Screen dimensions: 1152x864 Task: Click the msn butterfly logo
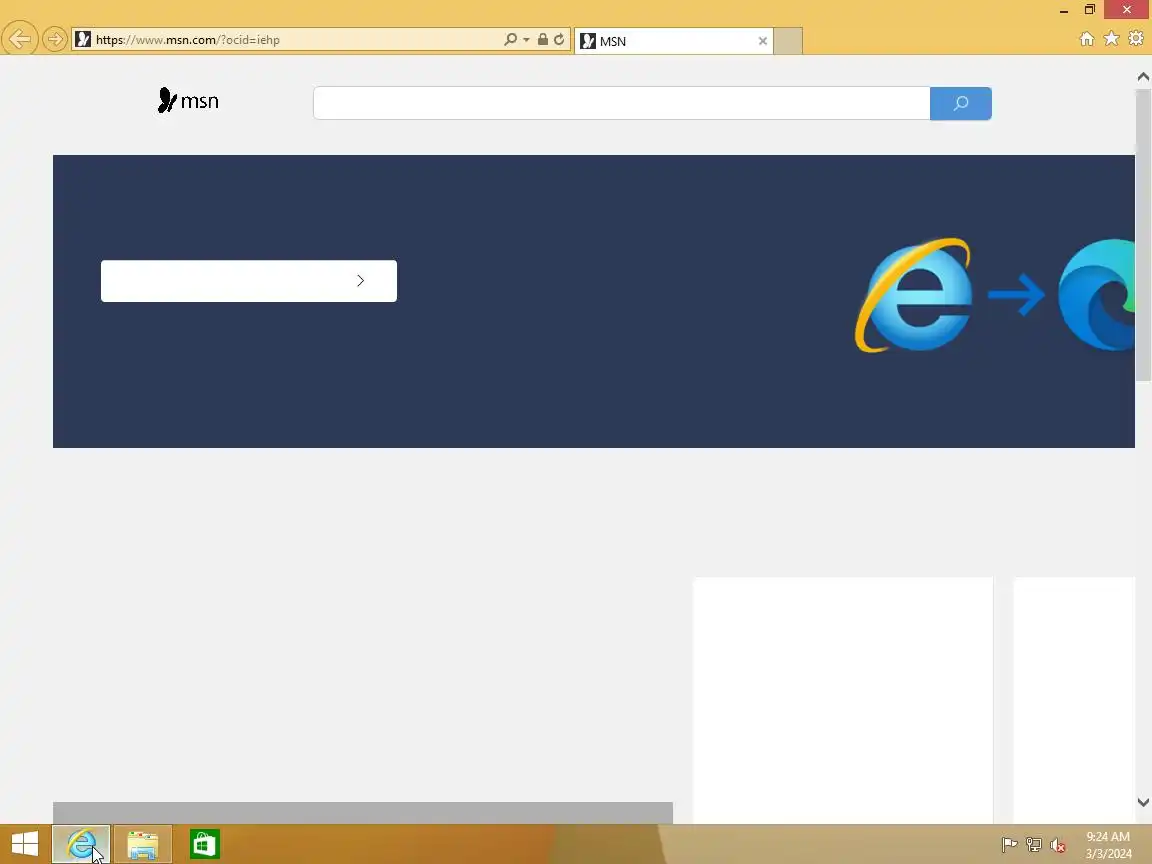[188, 101]
